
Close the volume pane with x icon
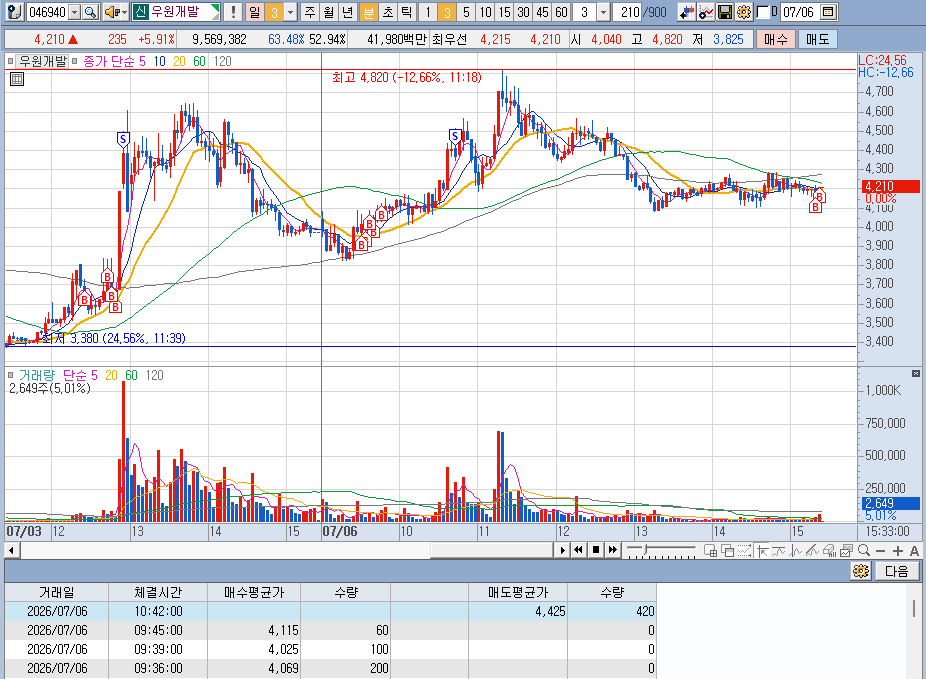(915, 374)
